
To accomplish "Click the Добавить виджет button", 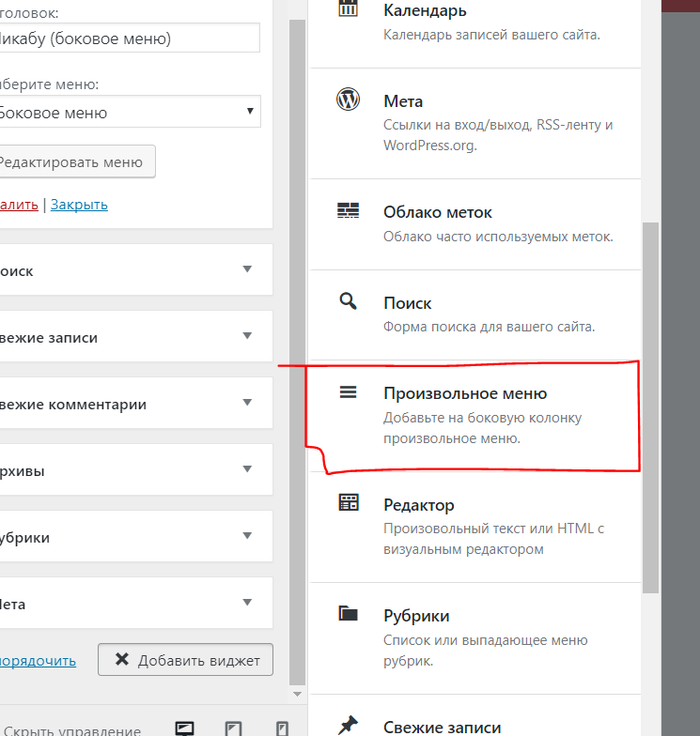I will click(185, 660).
